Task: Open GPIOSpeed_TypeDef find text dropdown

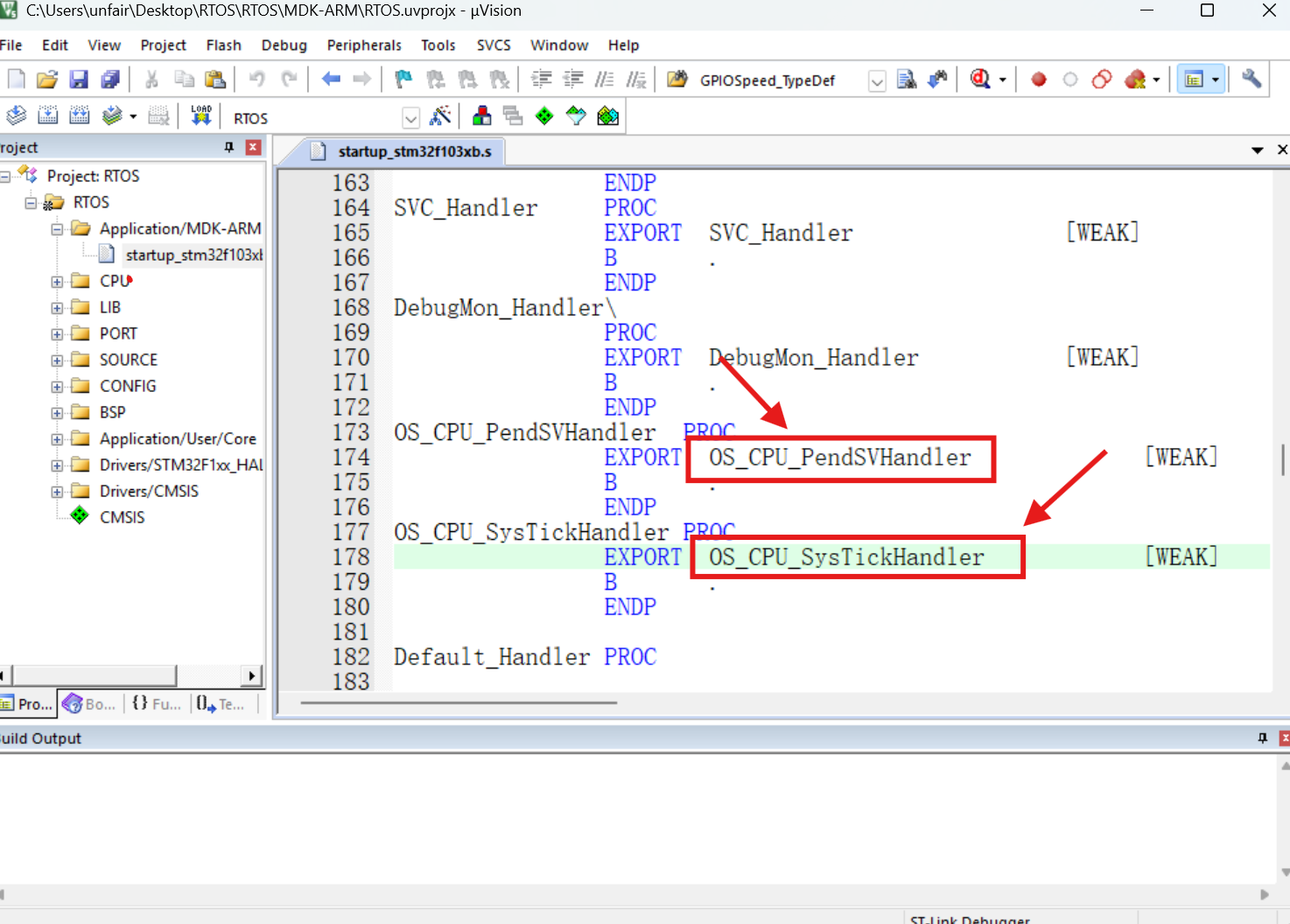Action: tap(877, 81)
